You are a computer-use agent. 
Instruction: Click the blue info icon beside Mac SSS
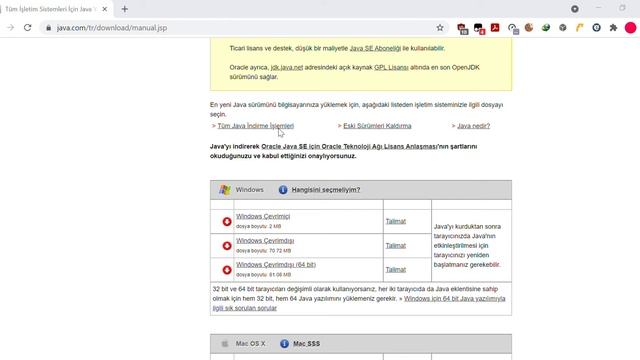284,344
